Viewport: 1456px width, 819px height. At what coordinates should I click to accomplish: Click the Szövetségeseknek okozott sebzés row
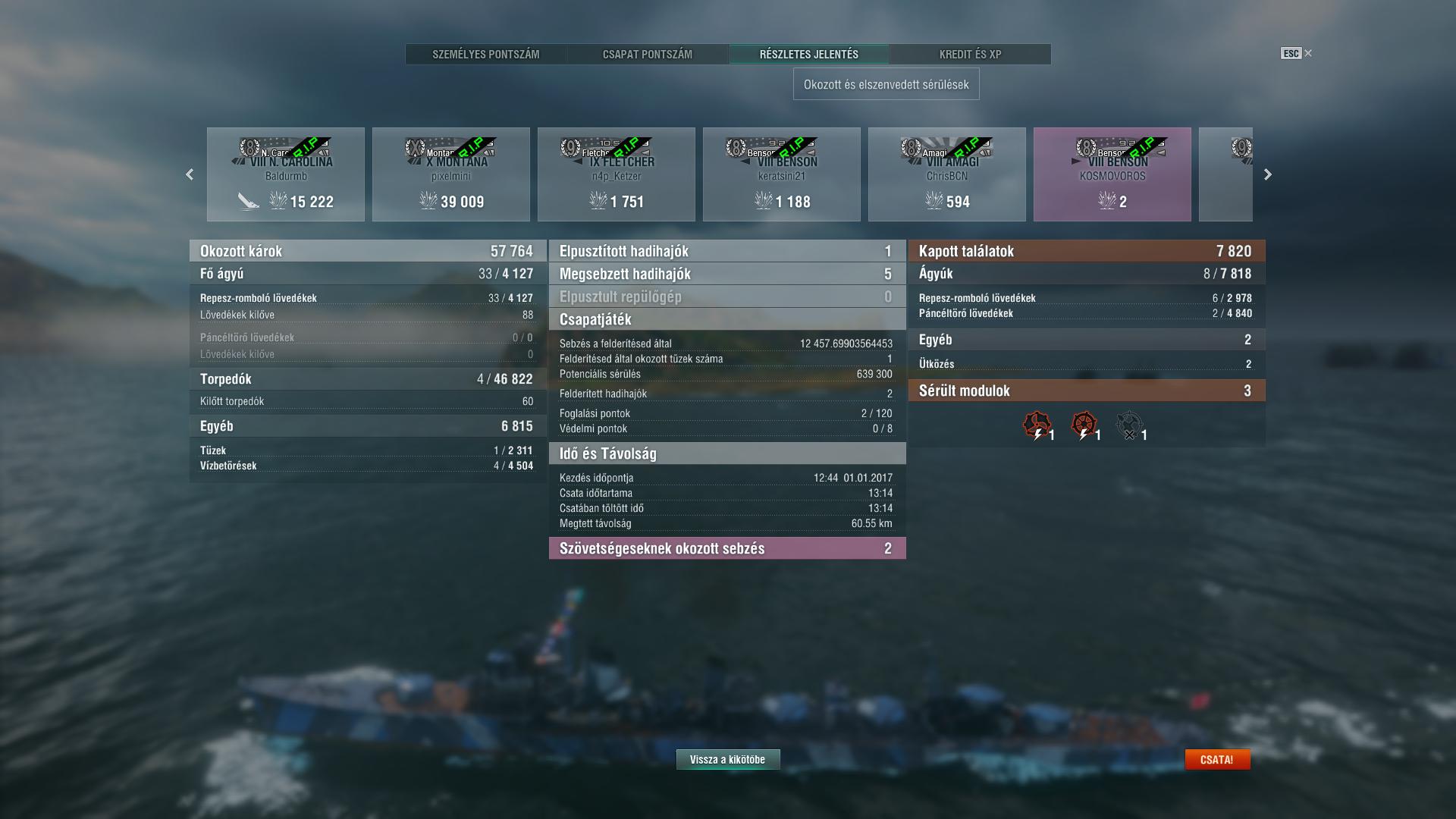[727, 548]
